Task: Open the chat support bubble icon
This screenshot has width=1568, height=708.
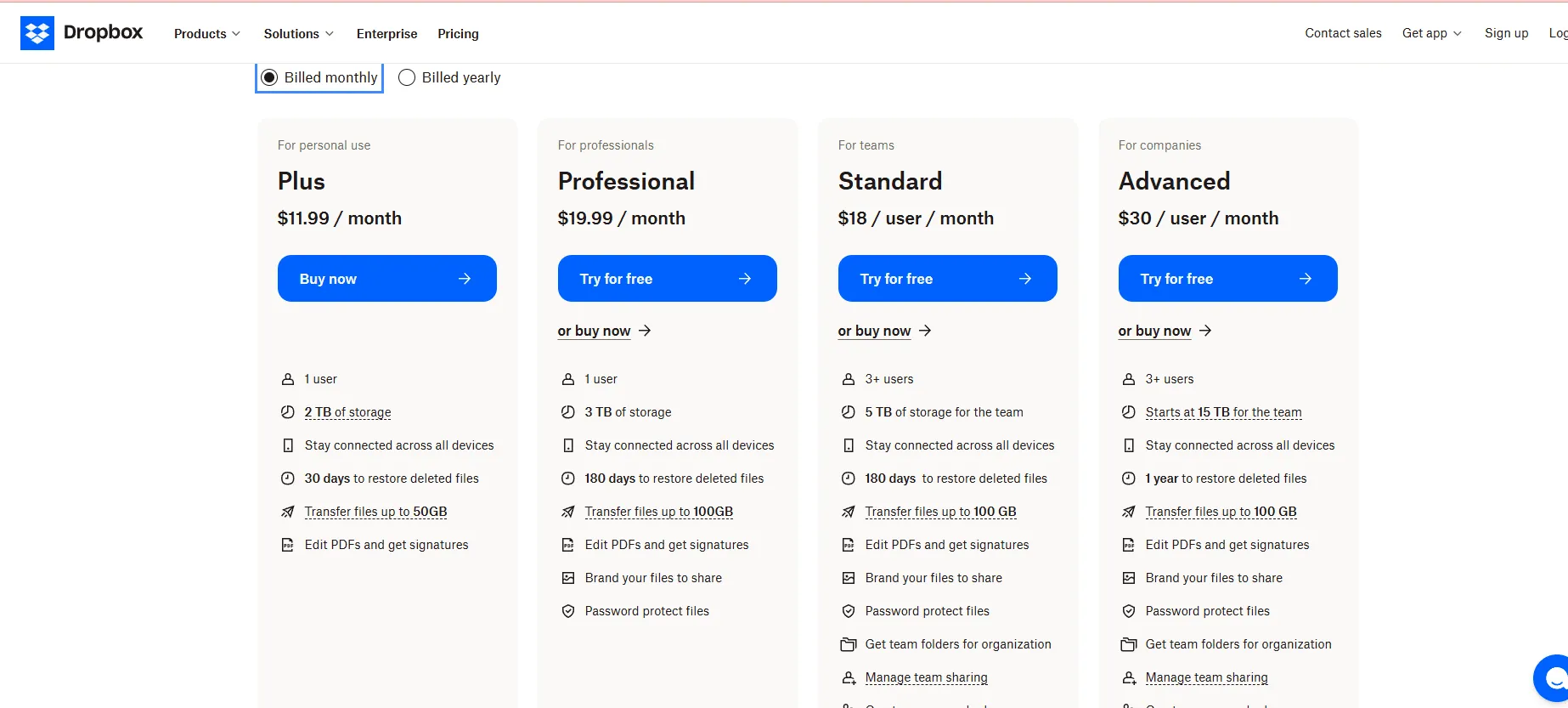Action: pyautogui.click(x=1554, y=677)
